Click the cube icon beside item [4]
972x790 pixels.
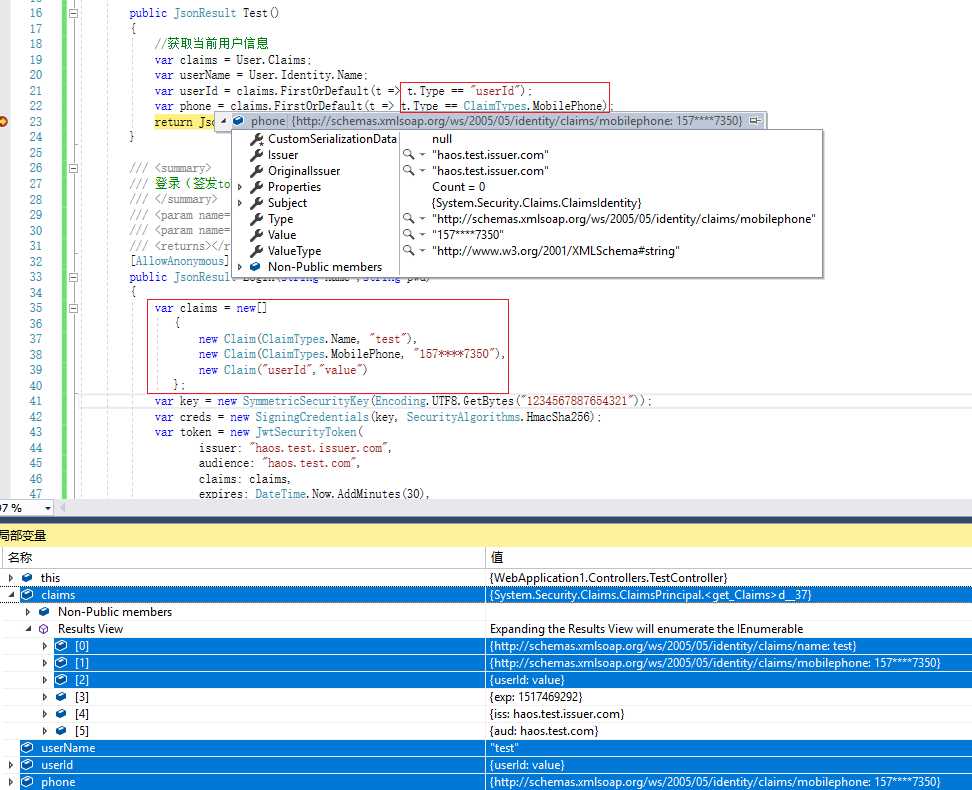click(x=61, y=714)
